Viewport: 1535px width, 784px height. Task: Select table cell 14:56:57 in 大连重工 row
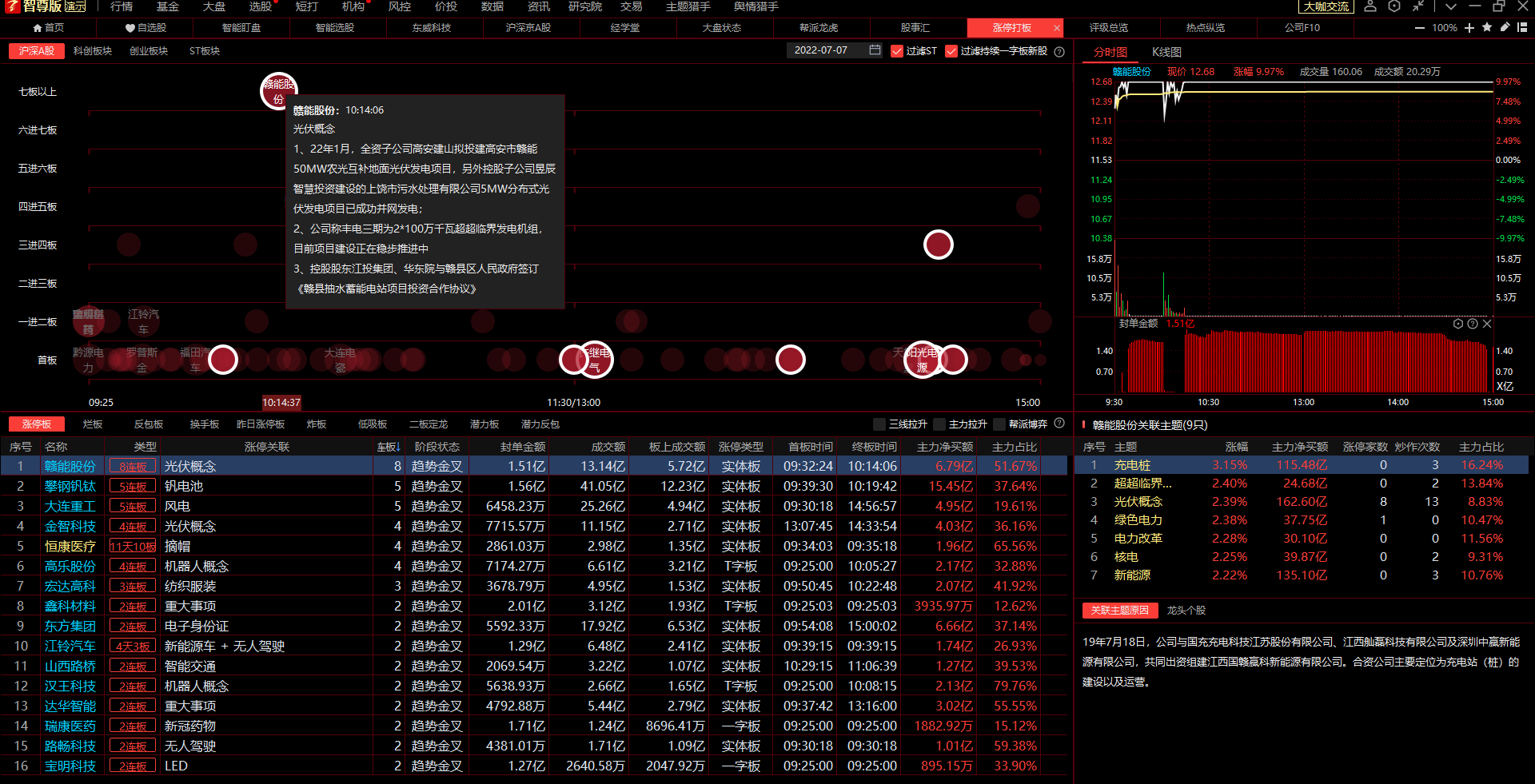pyautogui.click(x=872, y=506)
